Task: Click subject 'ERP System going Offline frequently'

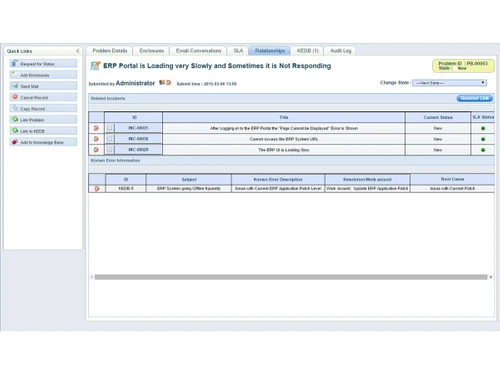Action: 189,188
